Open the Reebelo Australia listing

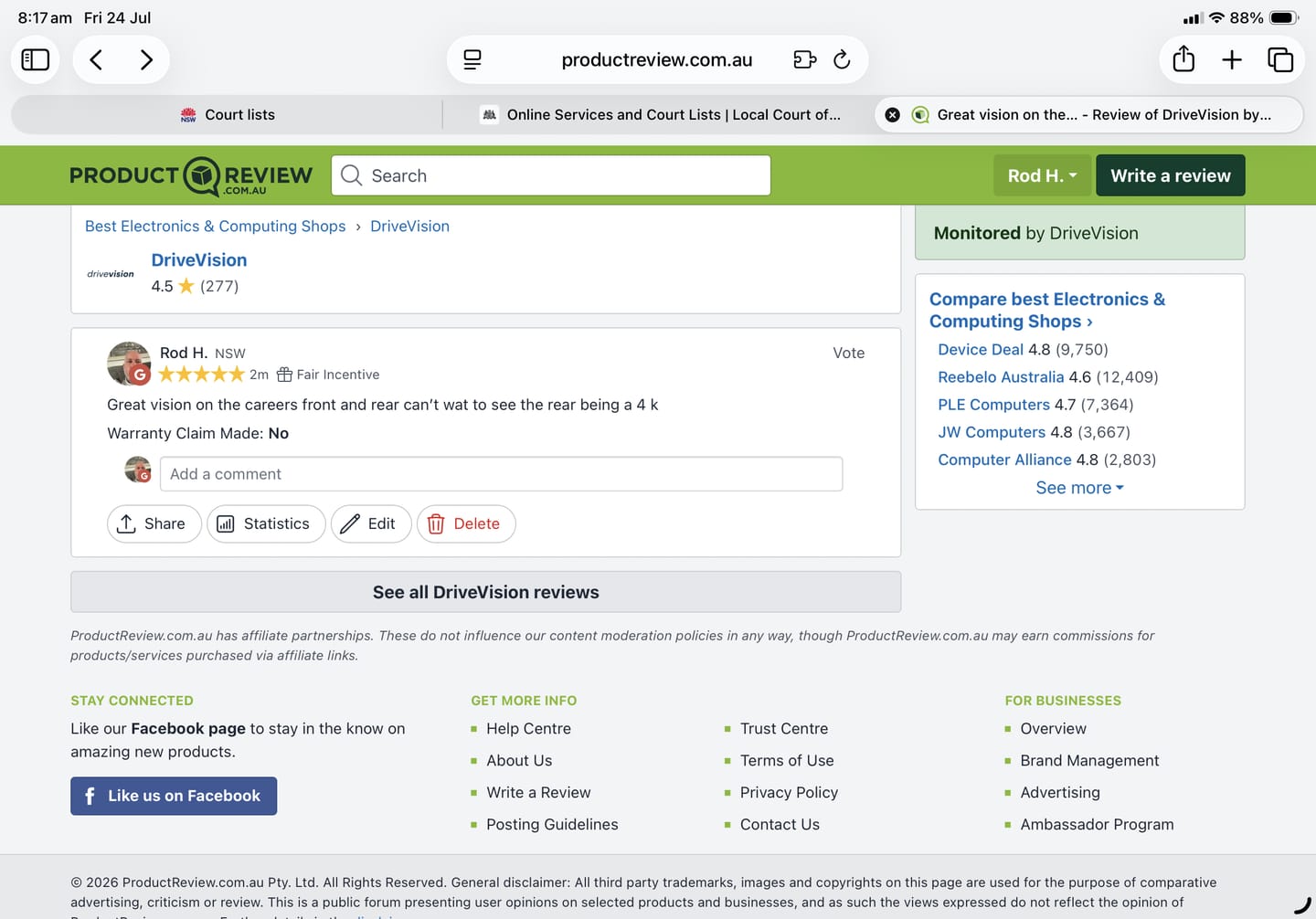pyautogui.click(x=1001, y=377)
